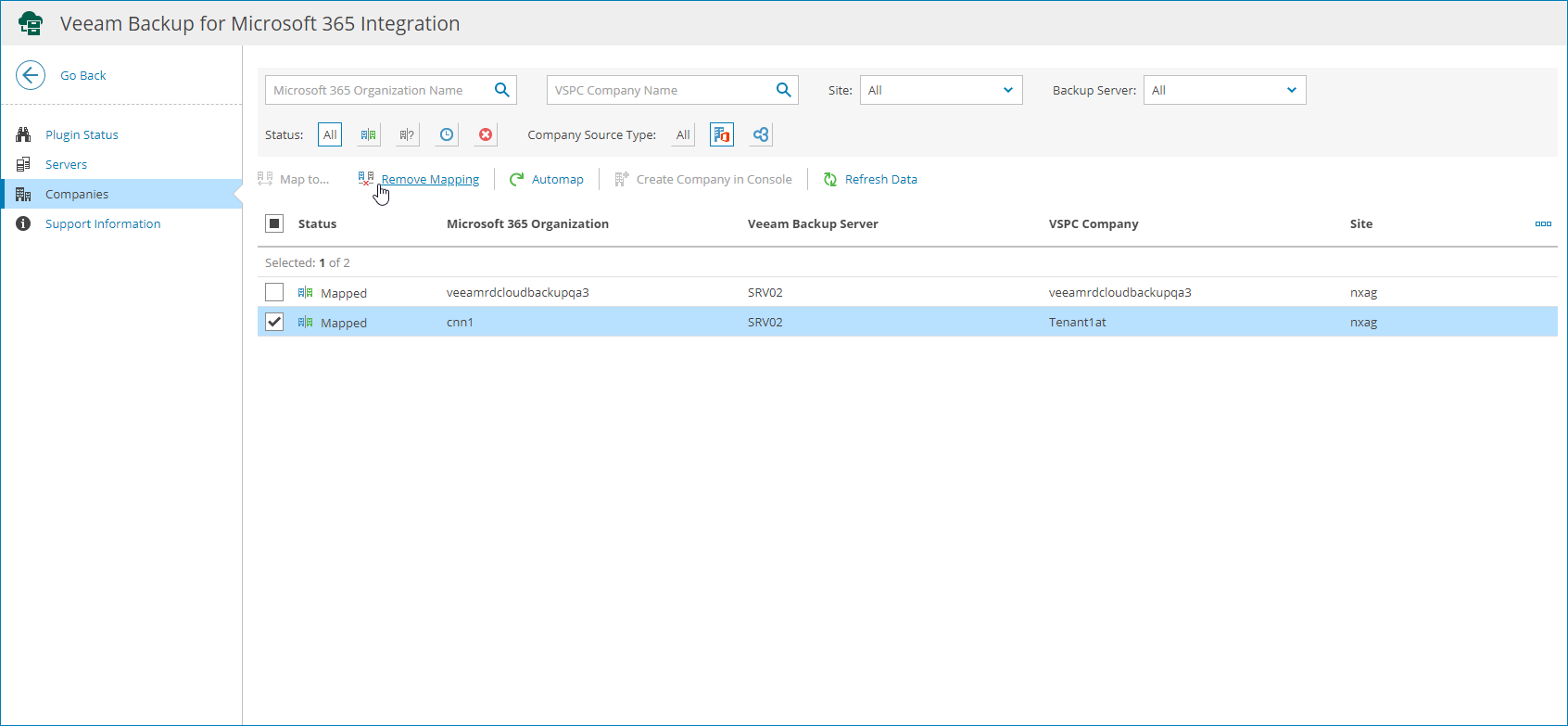Select Microsoft 365 company source type icon

coord(722,134)
